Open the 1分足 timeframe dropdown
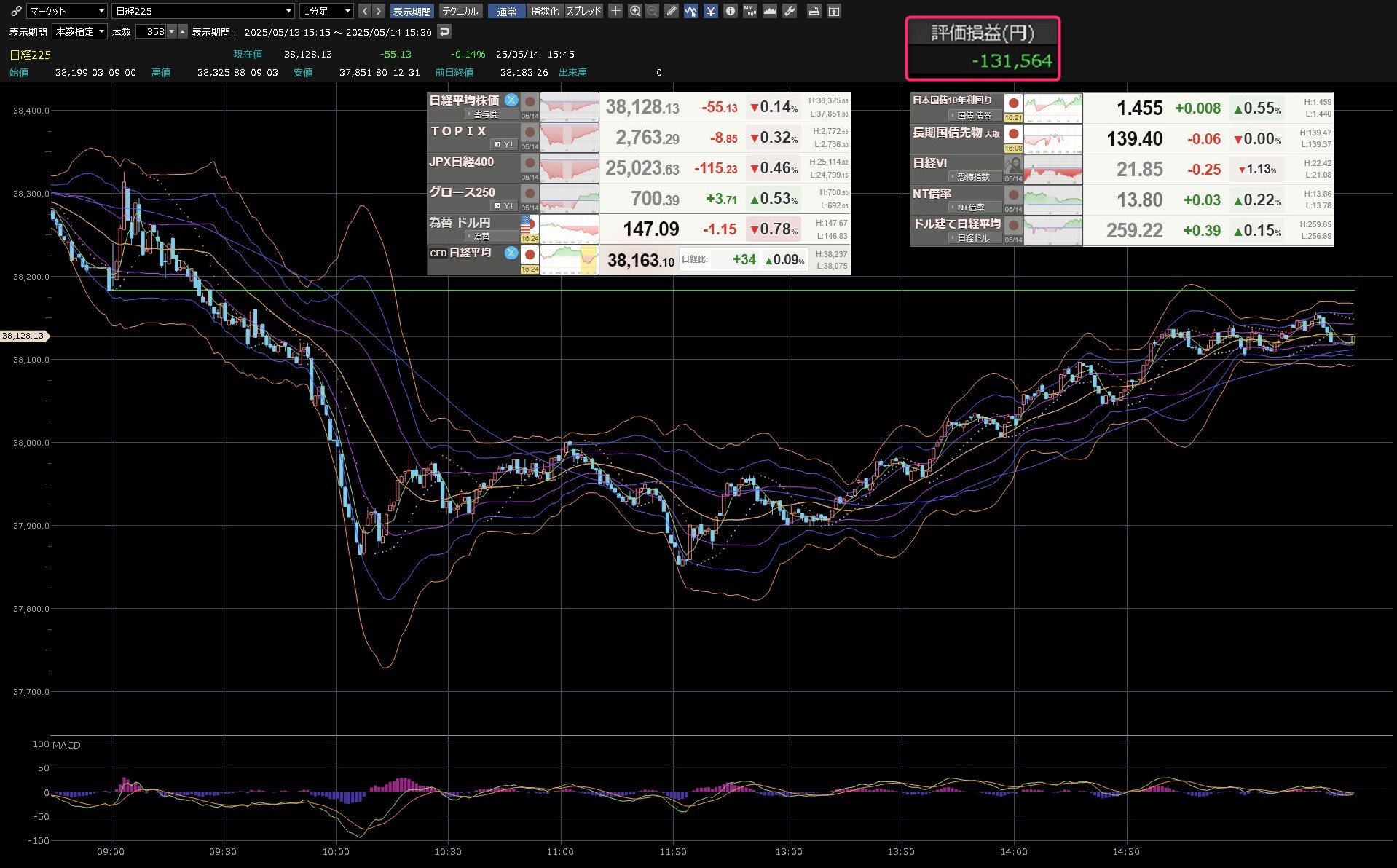This screenshot has width=1397, height=868. (327, 11)
